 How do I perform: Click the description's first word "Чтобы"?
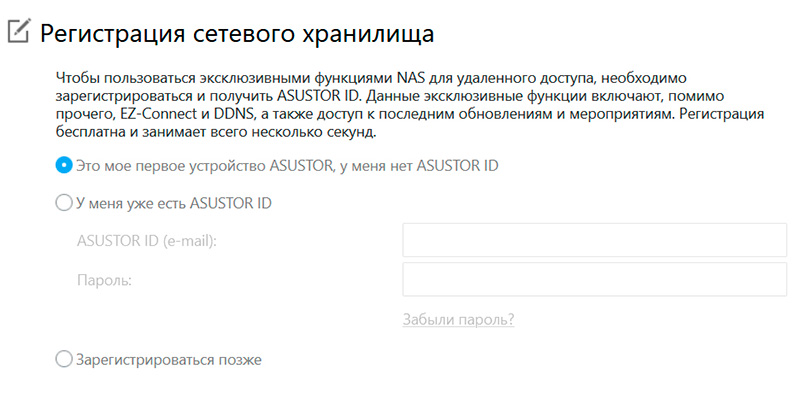coord(78,77)
